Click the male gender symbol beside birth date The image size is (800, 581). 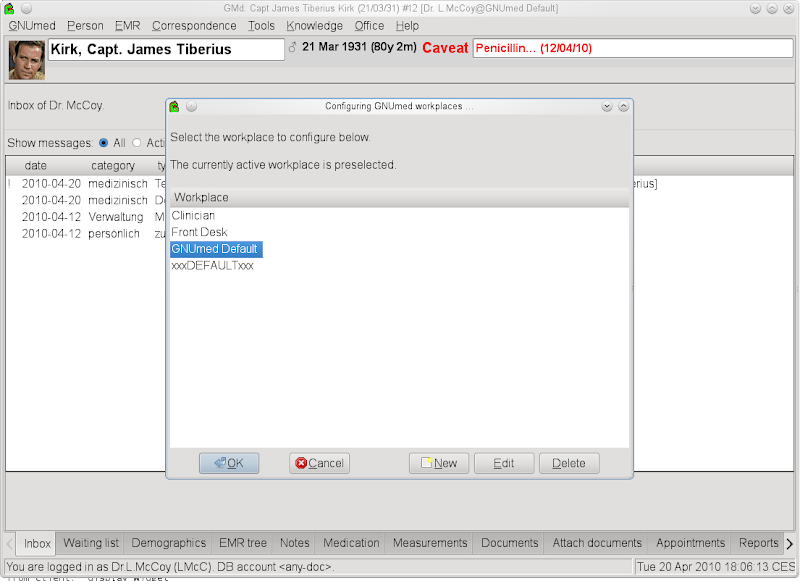tap(292, 47)
